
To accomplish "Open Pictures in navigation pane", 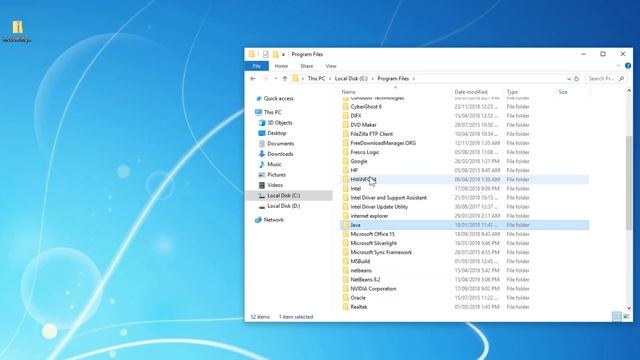I will pyautogui.click(x=276, y=175).
